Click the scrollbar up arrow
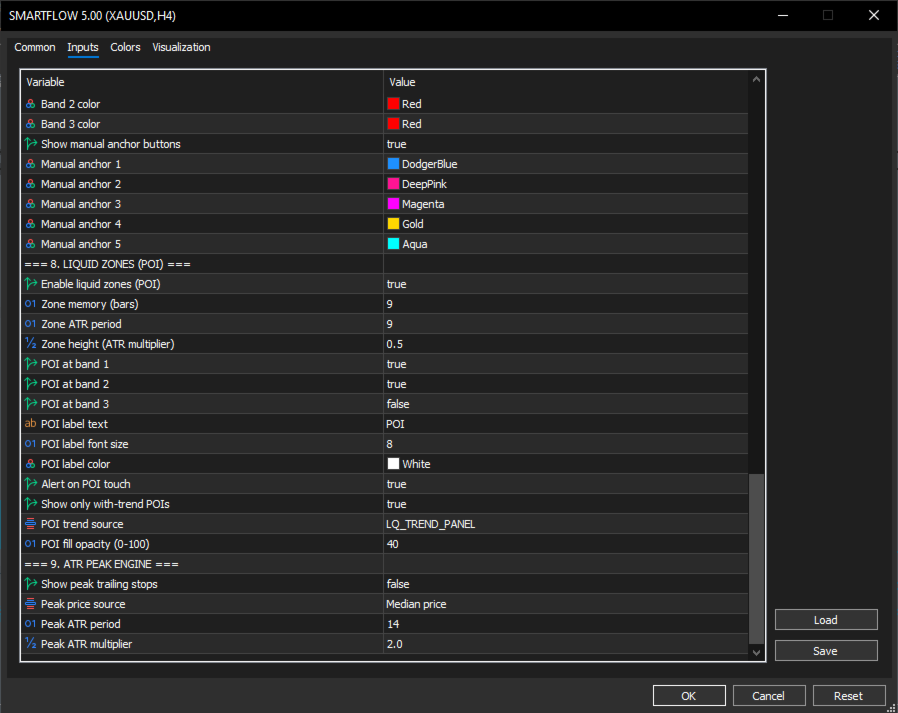The width and height of the screenshot is (898, 713). tap(756, 80)
